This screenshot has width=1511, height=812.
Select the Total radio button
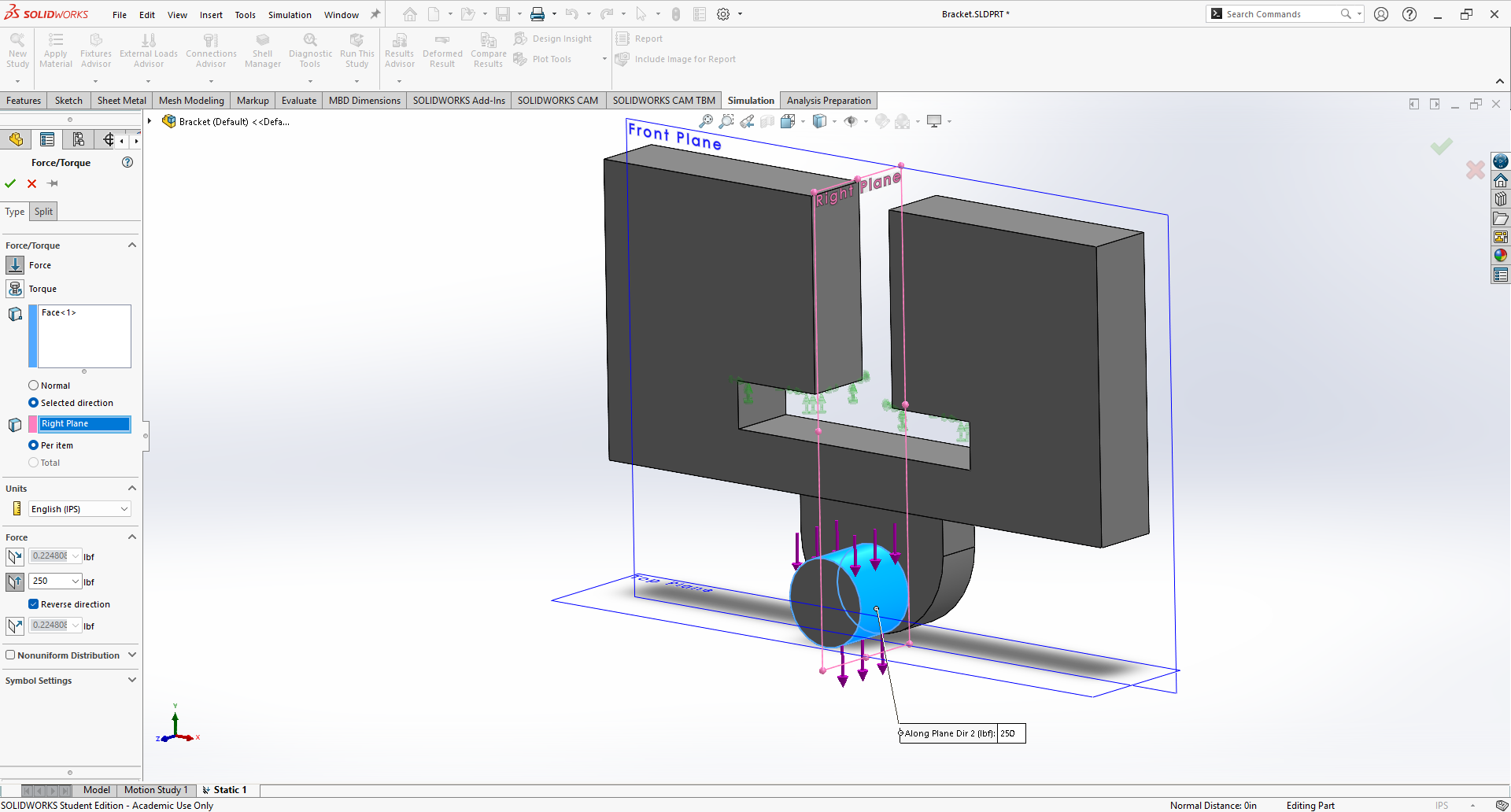coord(33,463)
